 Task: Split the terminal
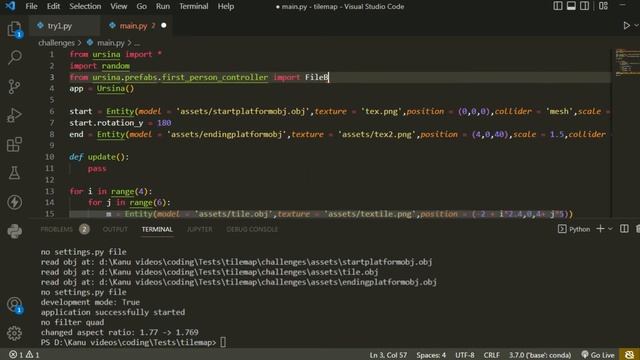[x=624, y=229]
